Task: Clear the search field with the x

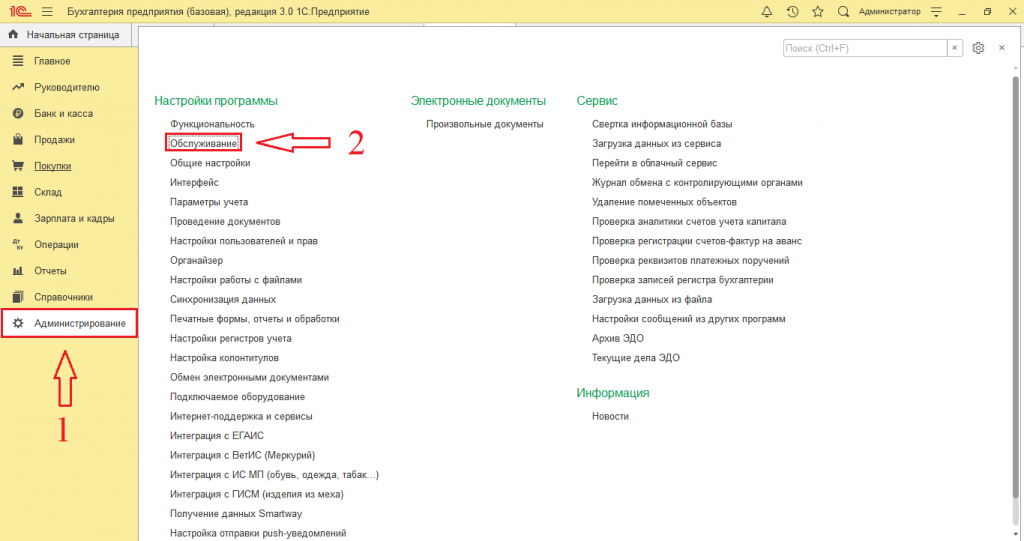Action: click(x=955, y=48)
